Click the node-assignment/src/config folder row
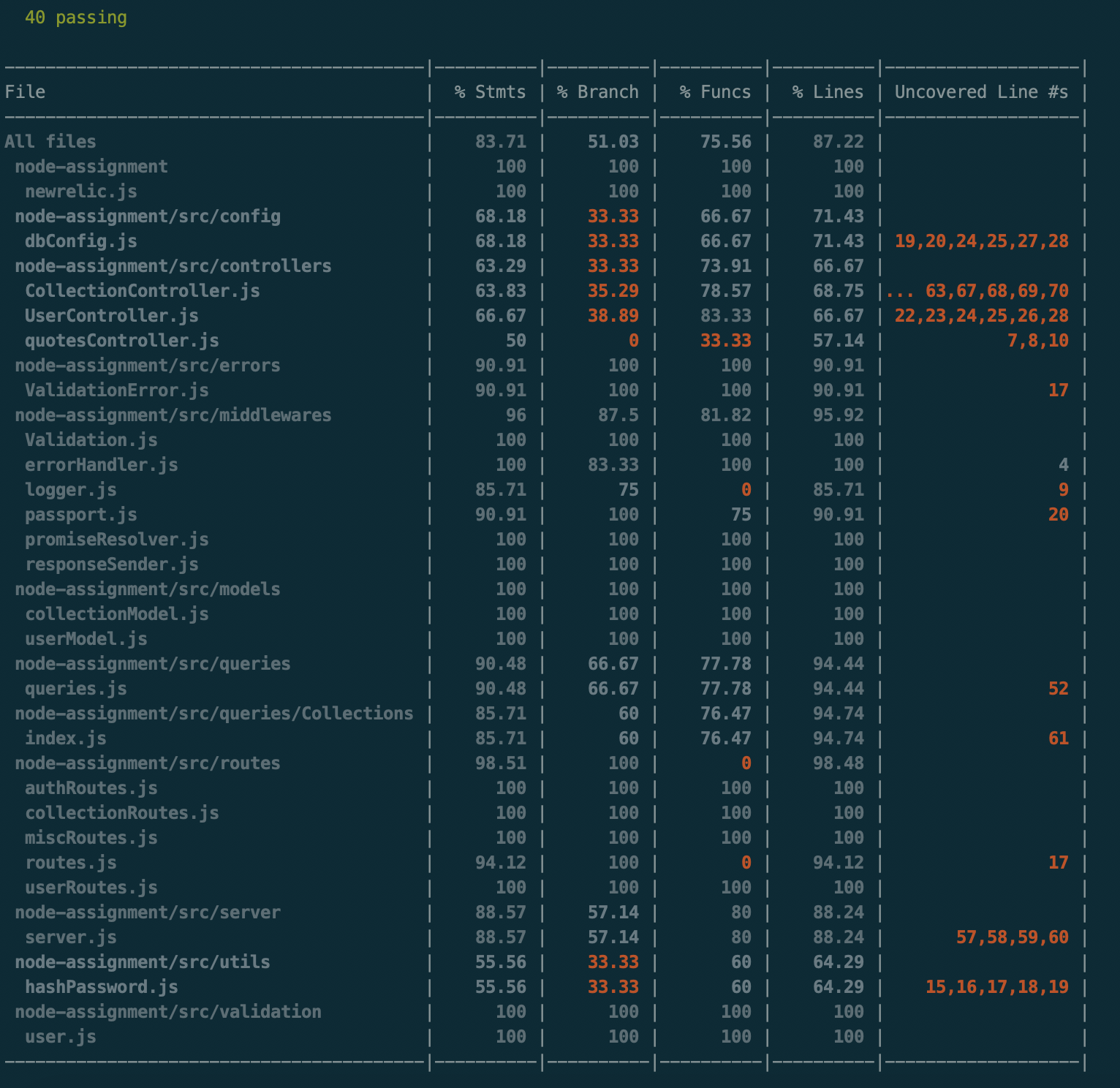This screenshot has height=1088, width=1120. pyautogui.click(x=148, y=216)
